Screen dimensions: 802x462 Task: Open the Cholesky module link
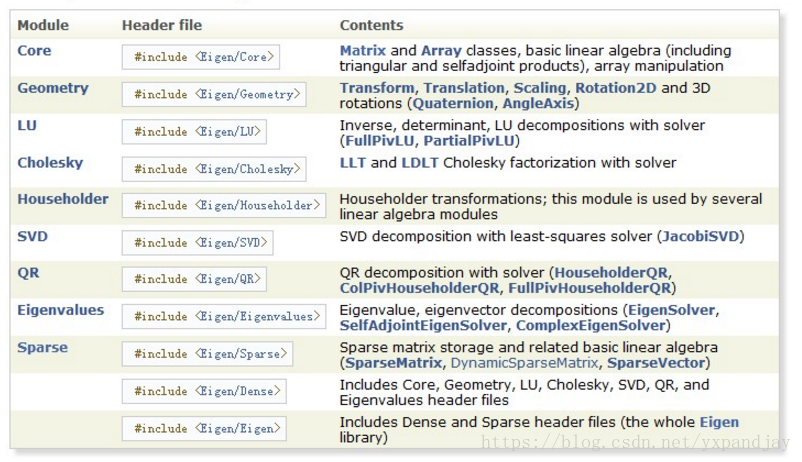coord(50,163)
